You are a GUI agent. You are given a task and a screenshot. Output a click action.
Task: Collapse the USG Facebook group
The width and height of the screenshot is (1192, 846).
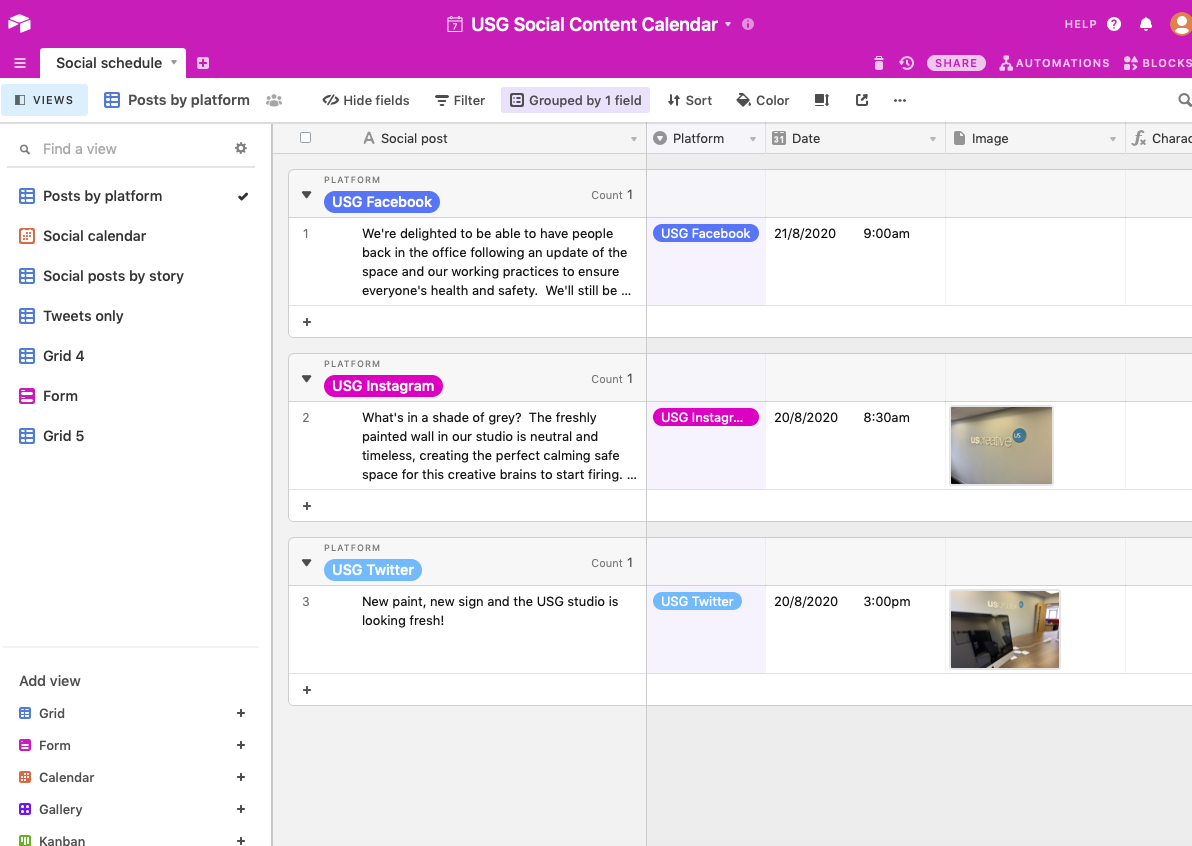click(x=306, y=195)
